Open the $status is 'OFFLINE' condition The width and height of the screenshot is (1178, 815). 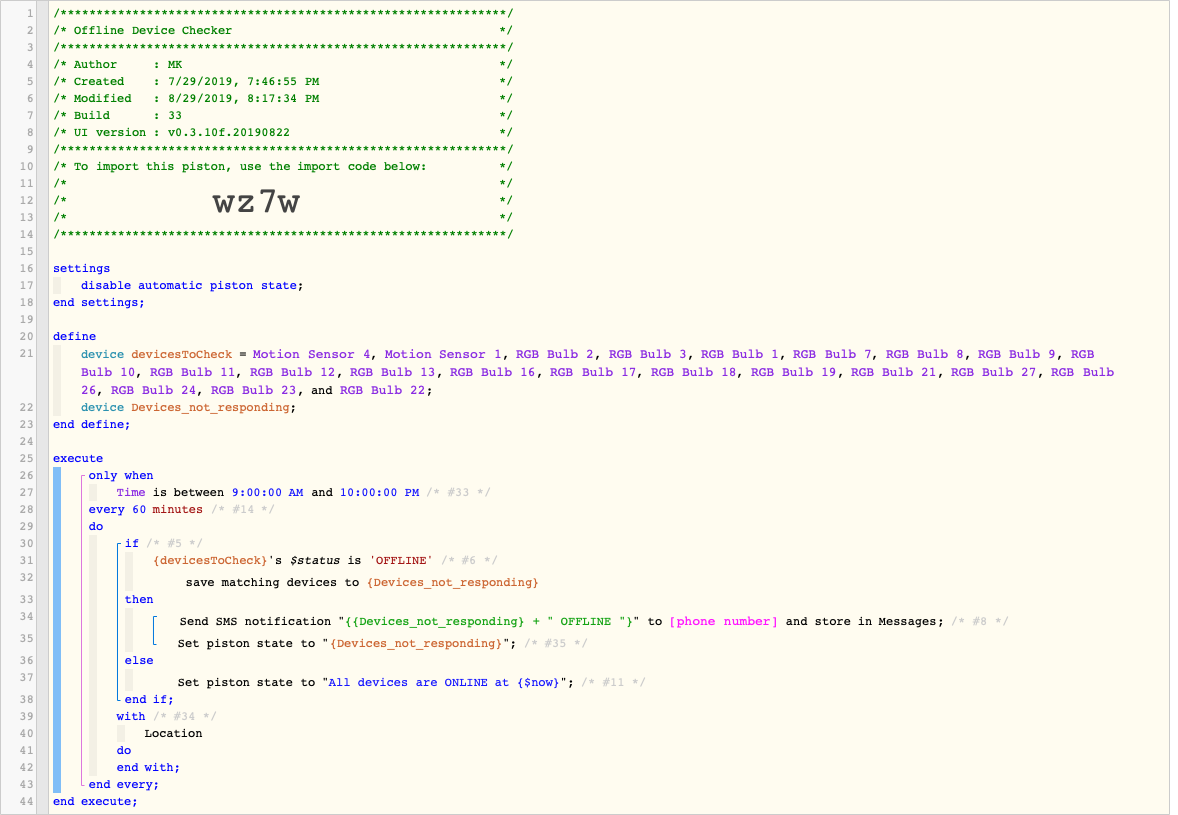tap(292, 560)
